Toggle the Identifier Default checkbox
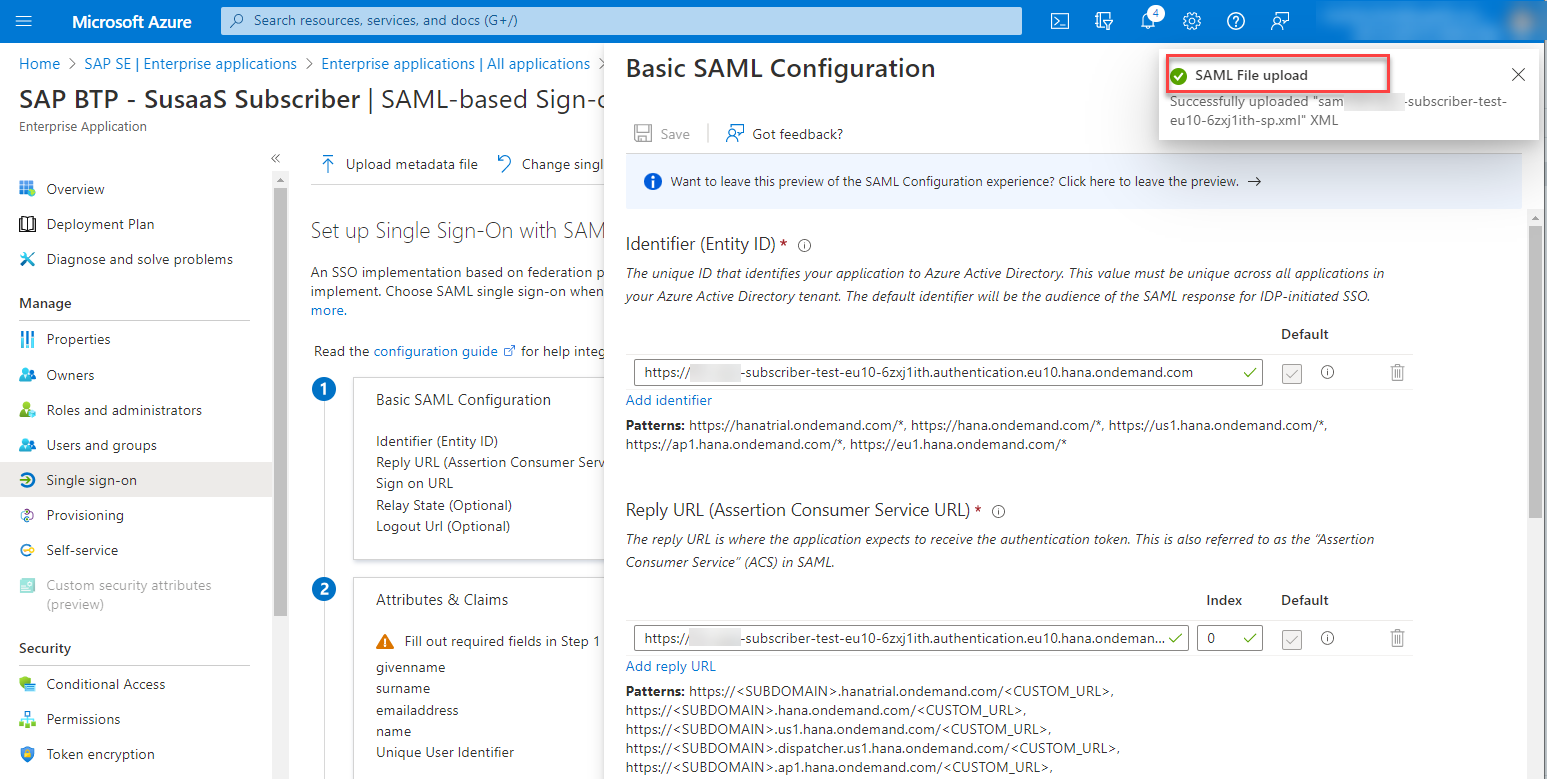 pyautogui.click(x=1292, y=373)
